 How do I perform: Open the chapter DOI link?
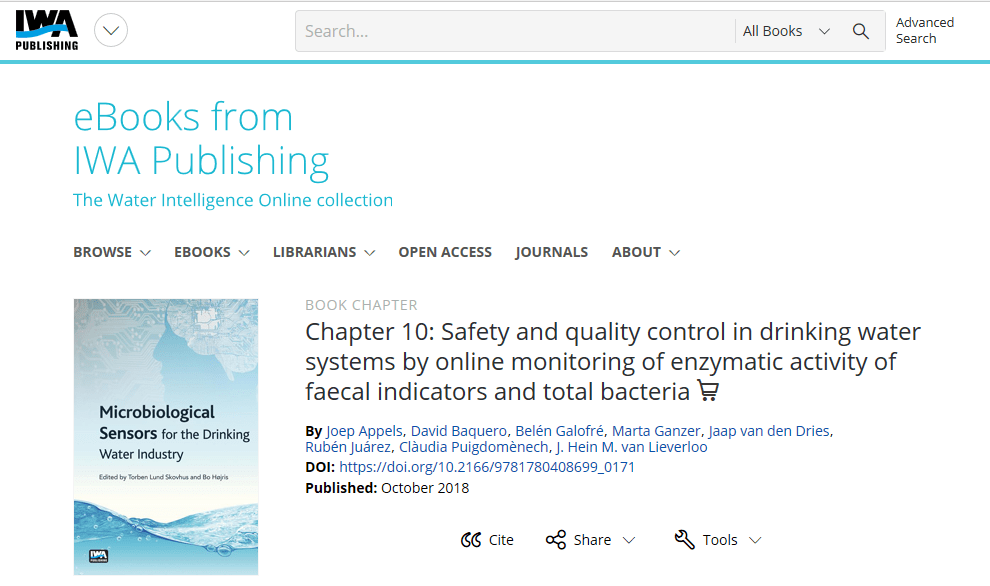[x=487, y=467]
